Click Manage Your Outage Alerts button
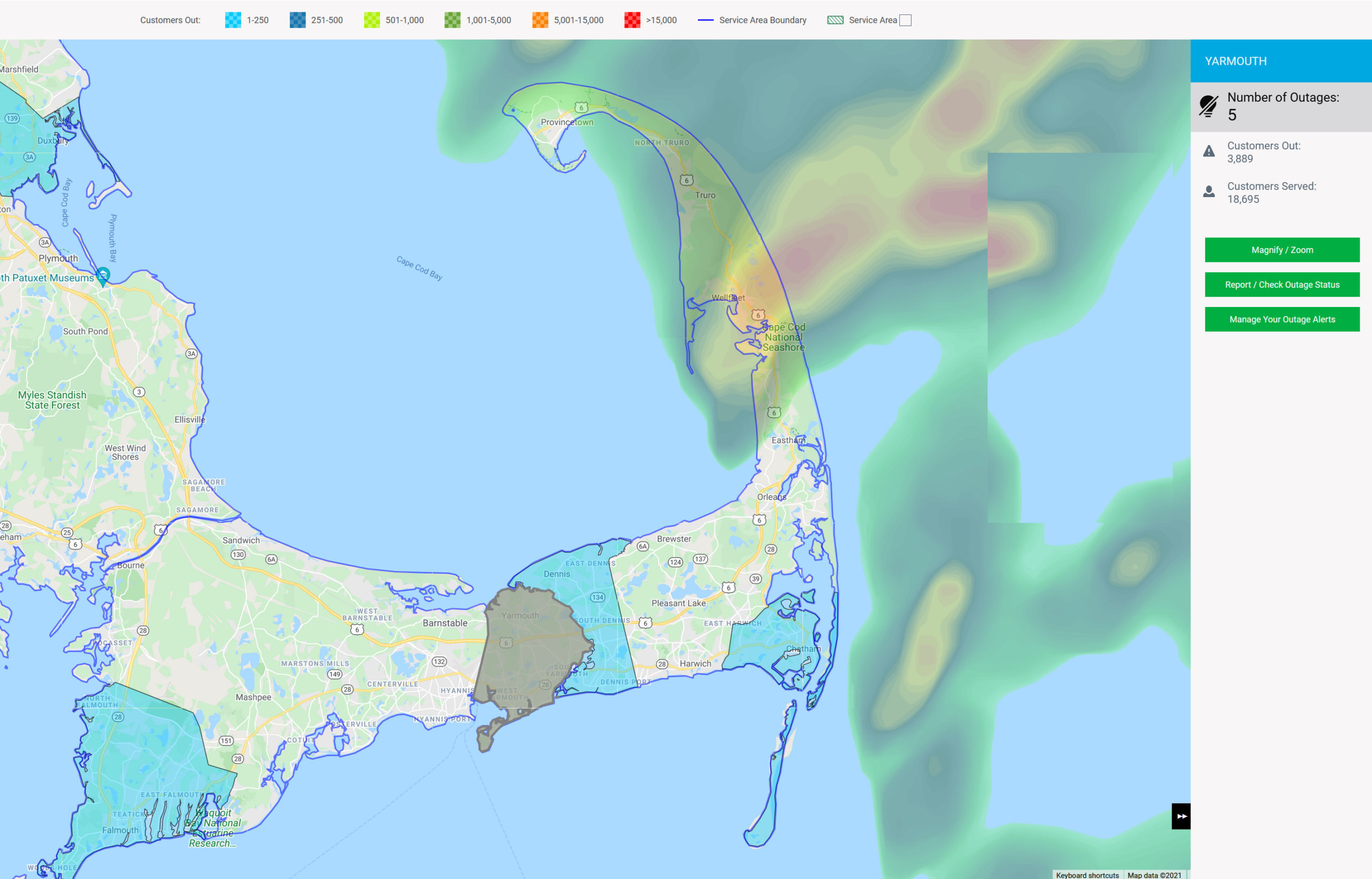 pyautogui.click(x=1282, y=320)
